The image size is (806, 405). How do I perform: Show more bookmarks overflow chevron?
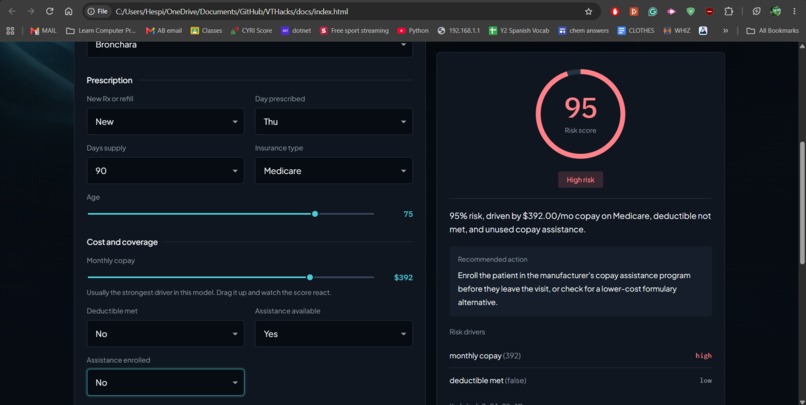click(x=725, y=31)
